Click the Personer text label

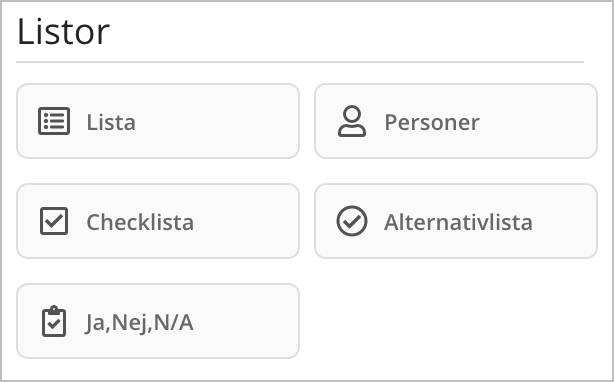pyautogui.click(x=432, y=122)
